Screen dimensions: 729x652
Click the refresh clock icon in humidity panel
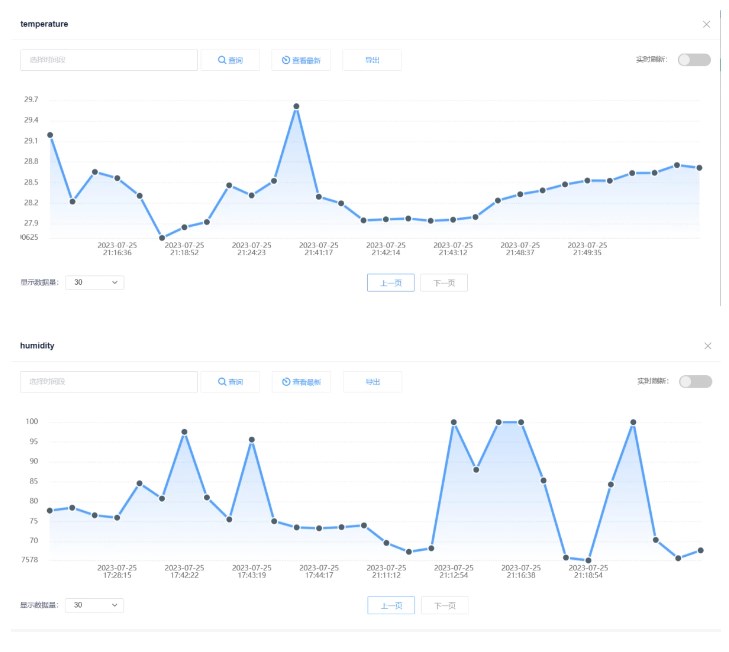(x=286, y=382)
